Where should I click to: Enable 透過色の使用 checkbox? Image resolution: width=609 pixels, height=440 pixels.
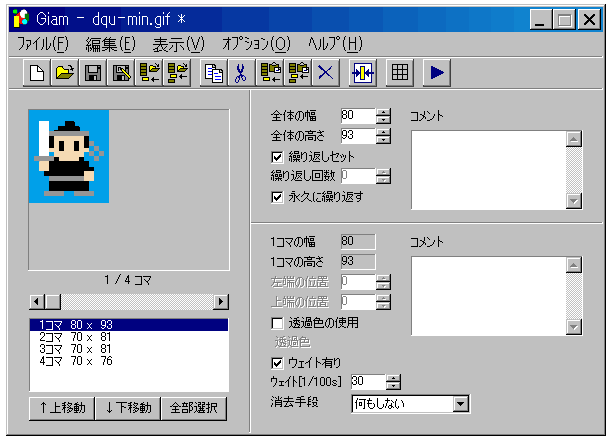click(277, 323)
